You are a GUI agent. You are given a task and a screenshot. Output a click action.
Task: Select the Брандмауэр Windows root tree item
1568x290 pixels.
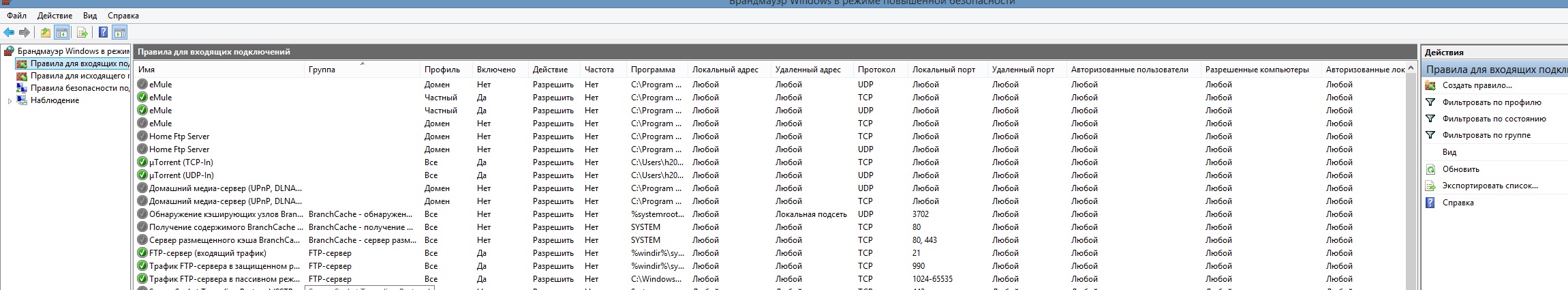[x=74, y=51]
